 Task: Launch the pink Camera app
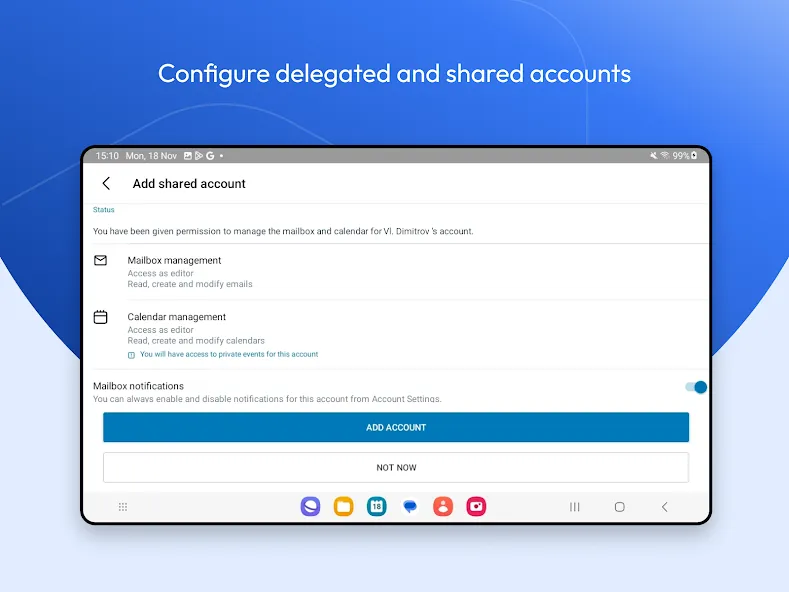[476, 506]
